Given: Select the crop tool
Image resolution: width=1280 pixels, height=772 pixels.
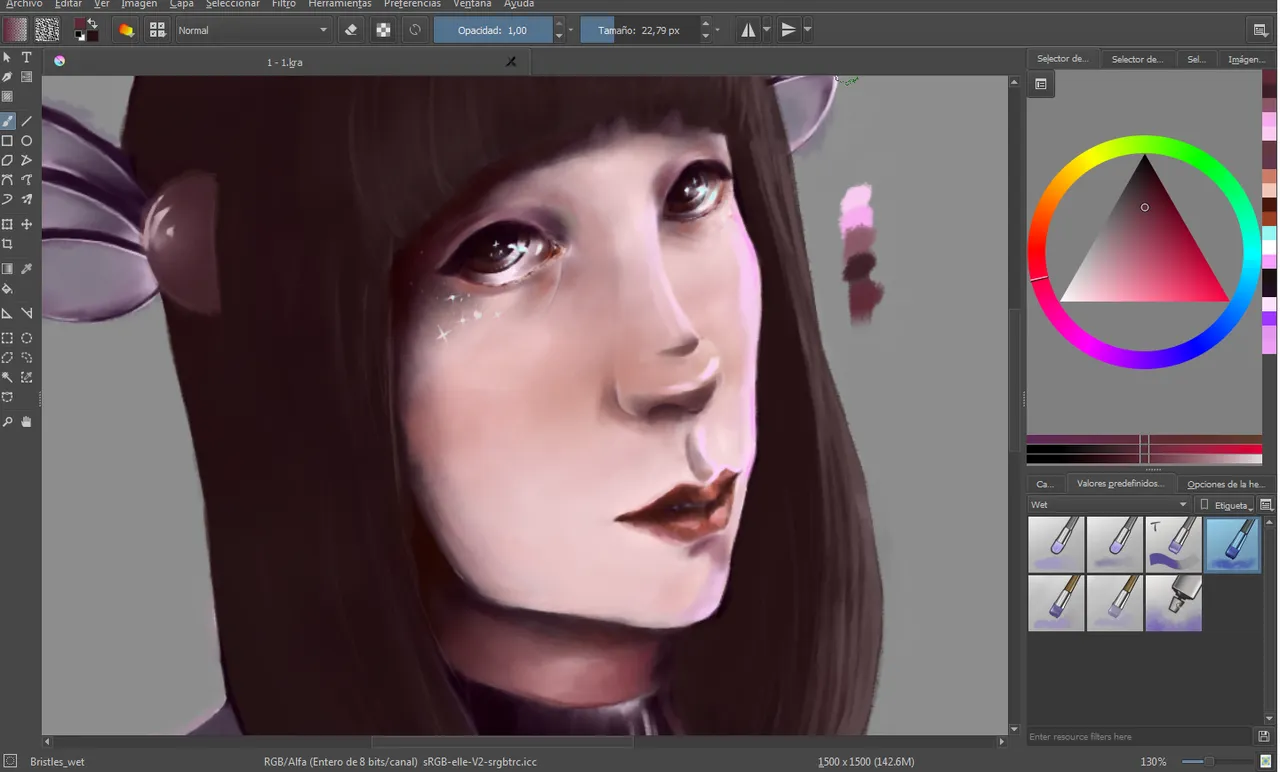Looking at the screenshot, I should 7,244.
